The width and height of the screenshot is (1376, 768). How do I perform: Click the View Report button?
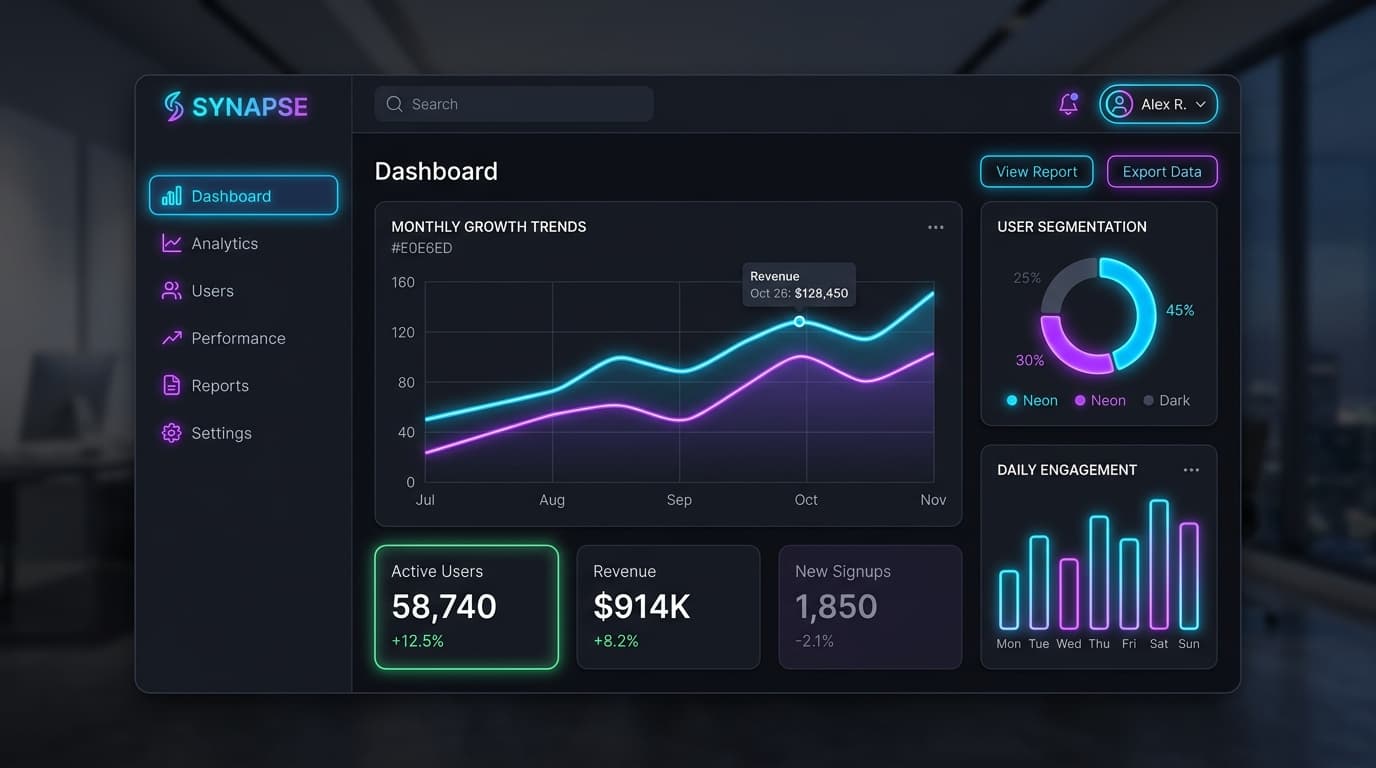click(1036, 171)
